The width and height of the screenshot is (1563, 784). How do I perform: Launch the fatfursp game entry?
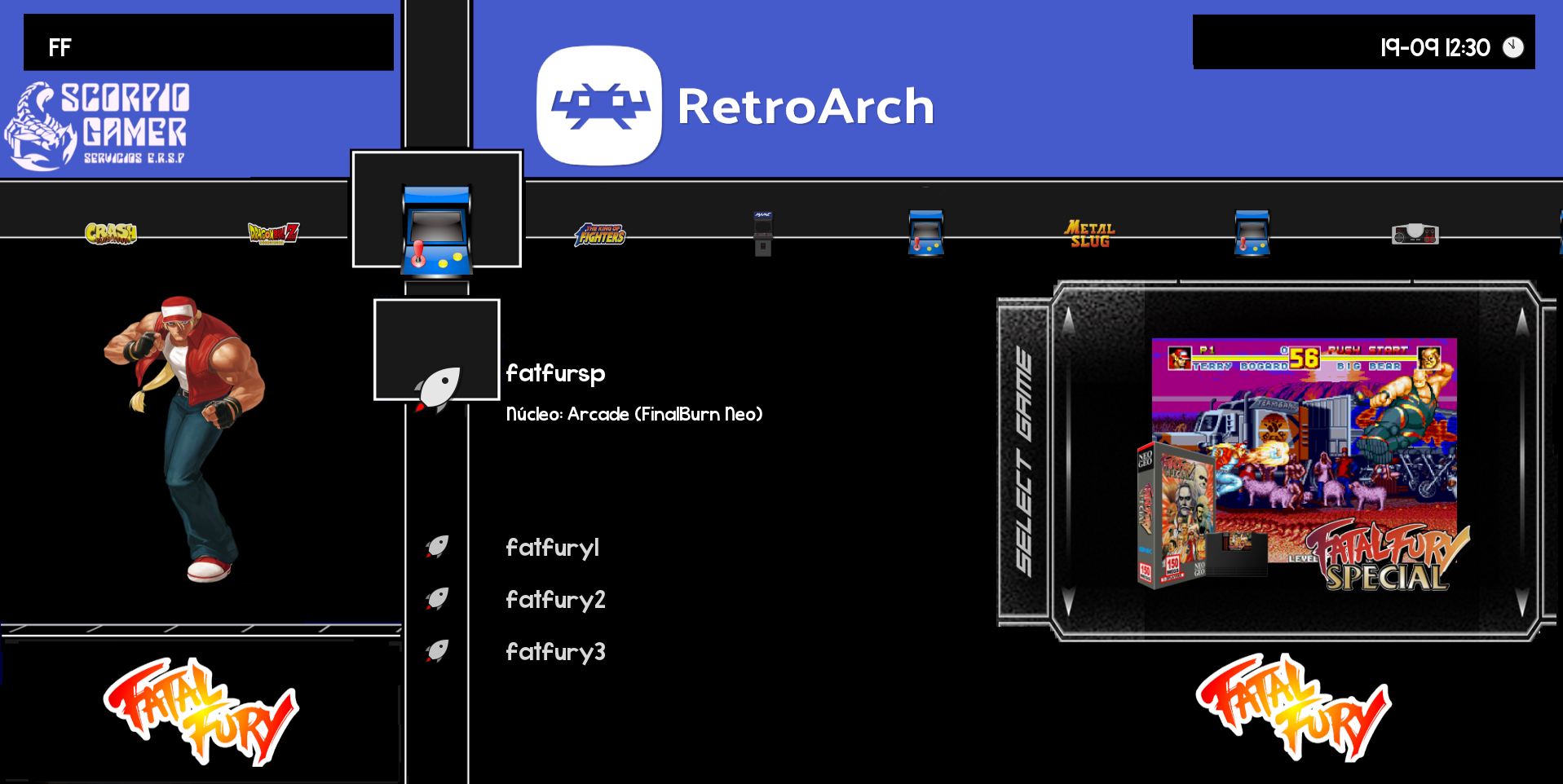click(555, 373)
